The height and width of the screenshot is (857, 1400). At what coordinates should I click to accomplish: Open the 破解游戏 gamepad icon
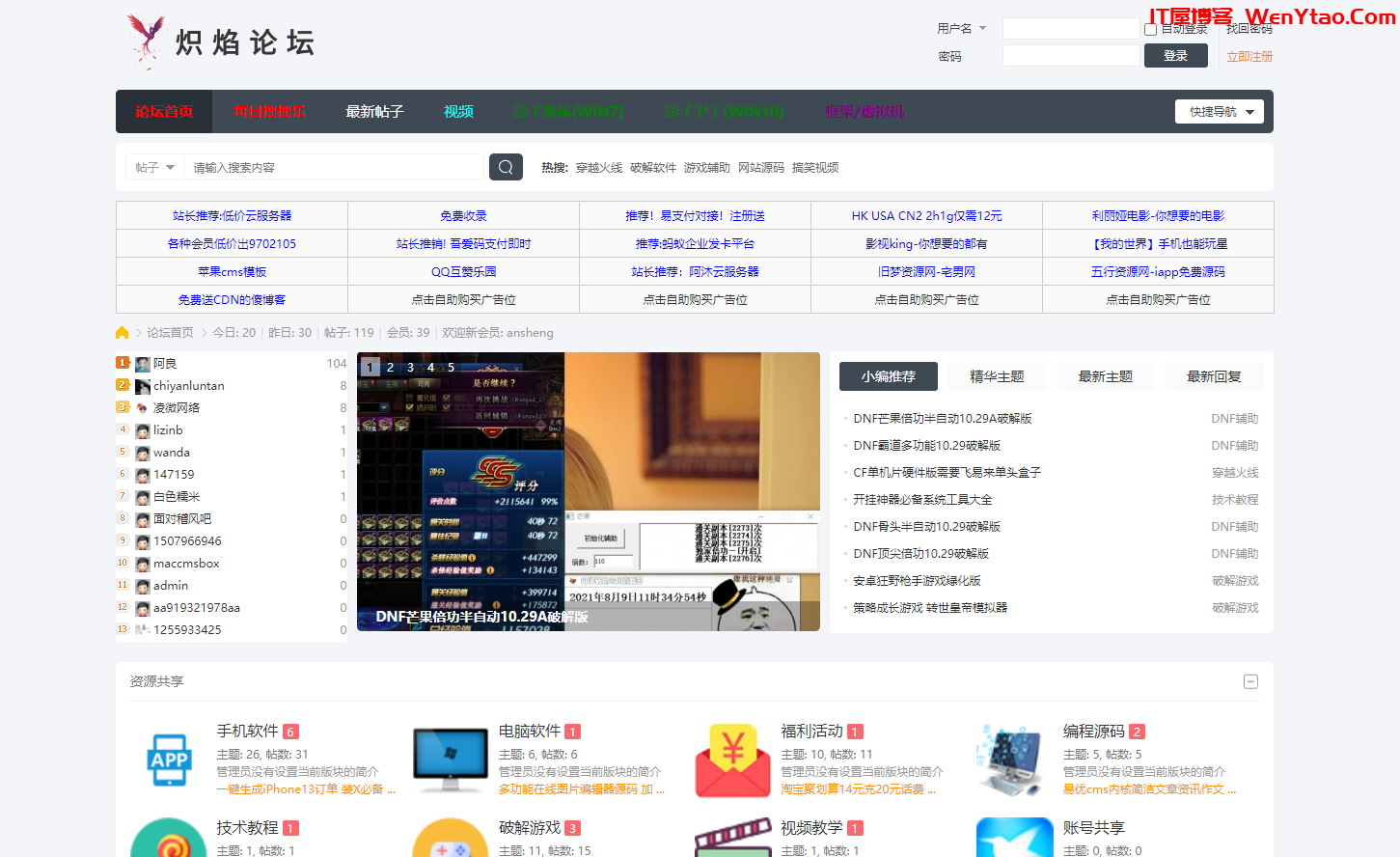click(451, 838)
